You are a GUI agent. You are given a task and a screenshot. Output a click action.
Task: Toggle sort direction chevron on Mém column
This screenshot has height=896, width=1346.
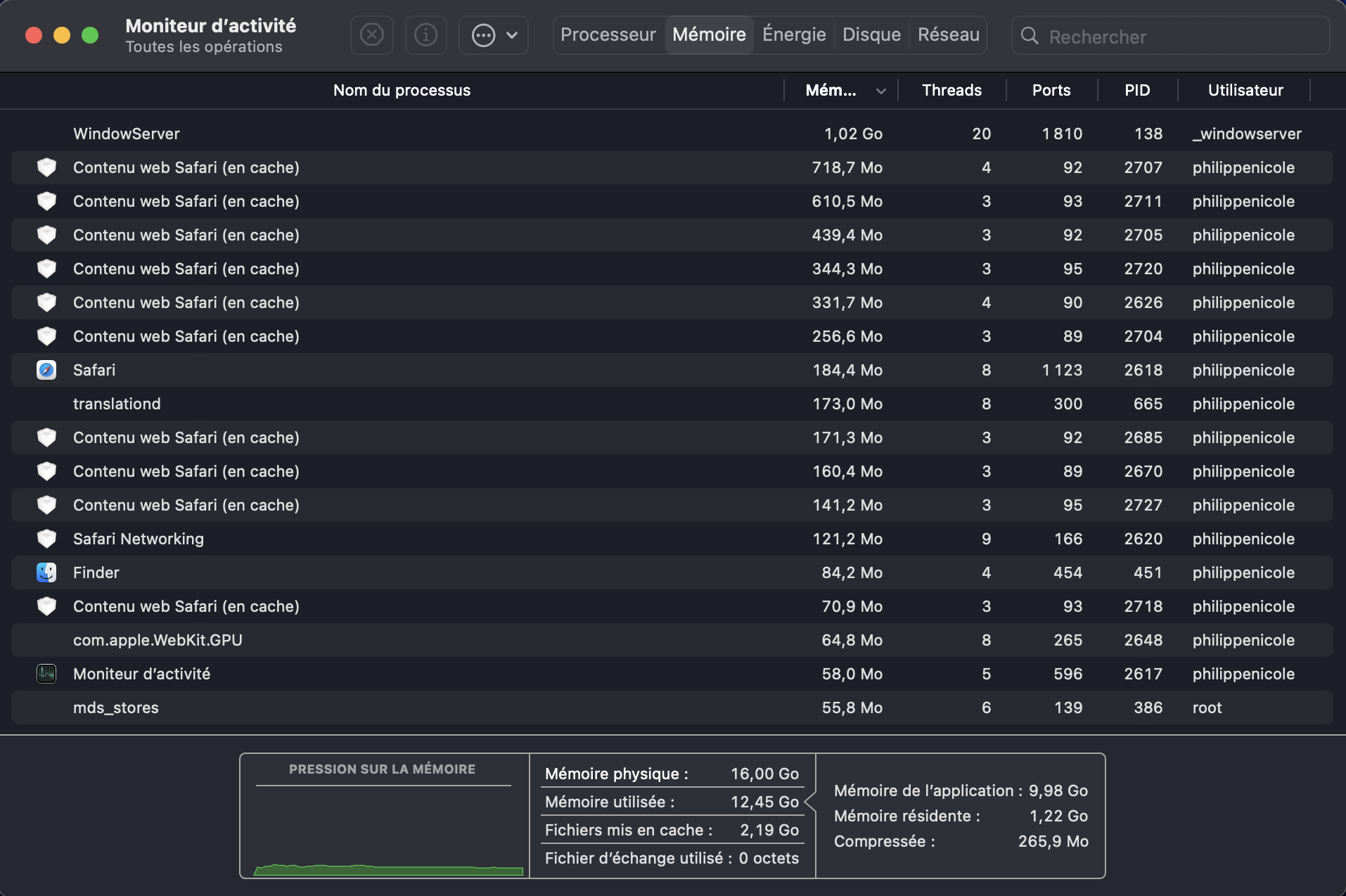pyautogui.click(x=880, y=91)
